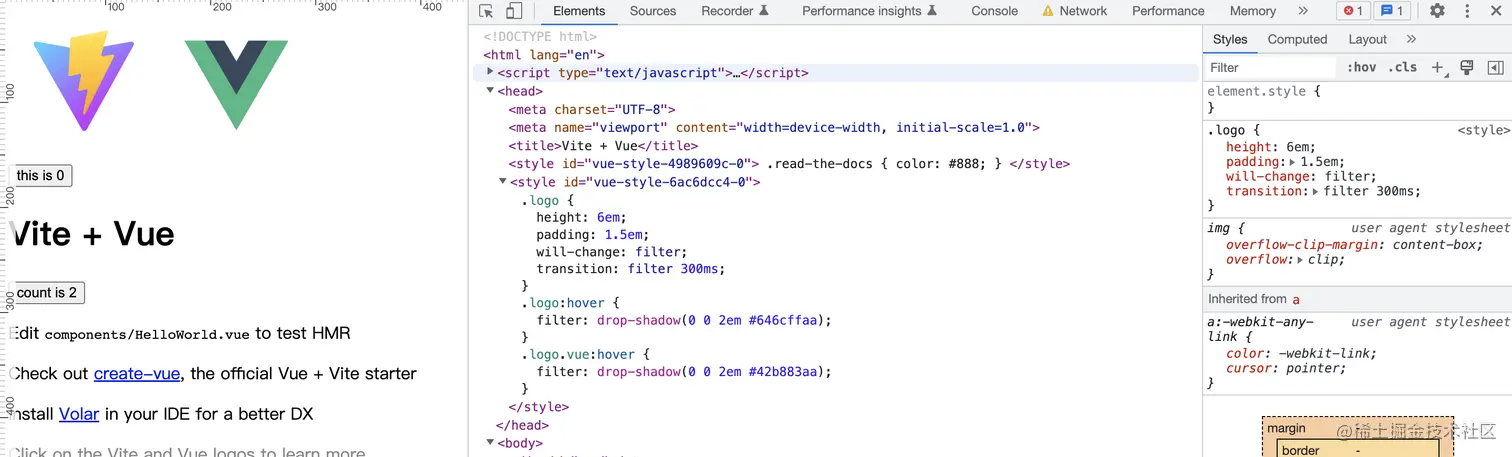Image resolution: width=1512 pixels, height=457 pixels.
Task: Select the meta charset UTF-8 node
Action: [592, 110]
